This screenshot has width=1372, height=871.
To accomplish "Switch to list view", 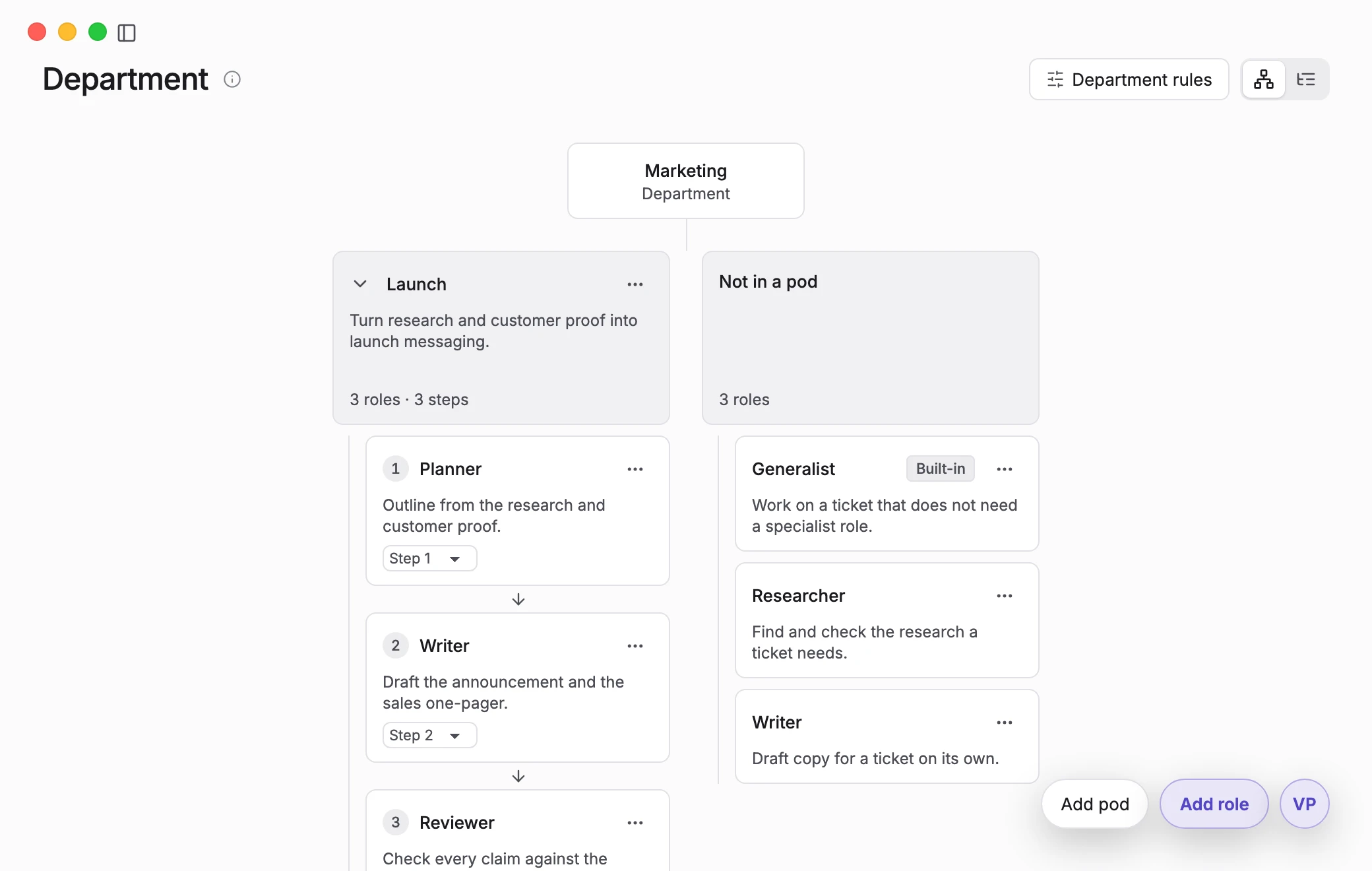I will tap(1306, 79).
